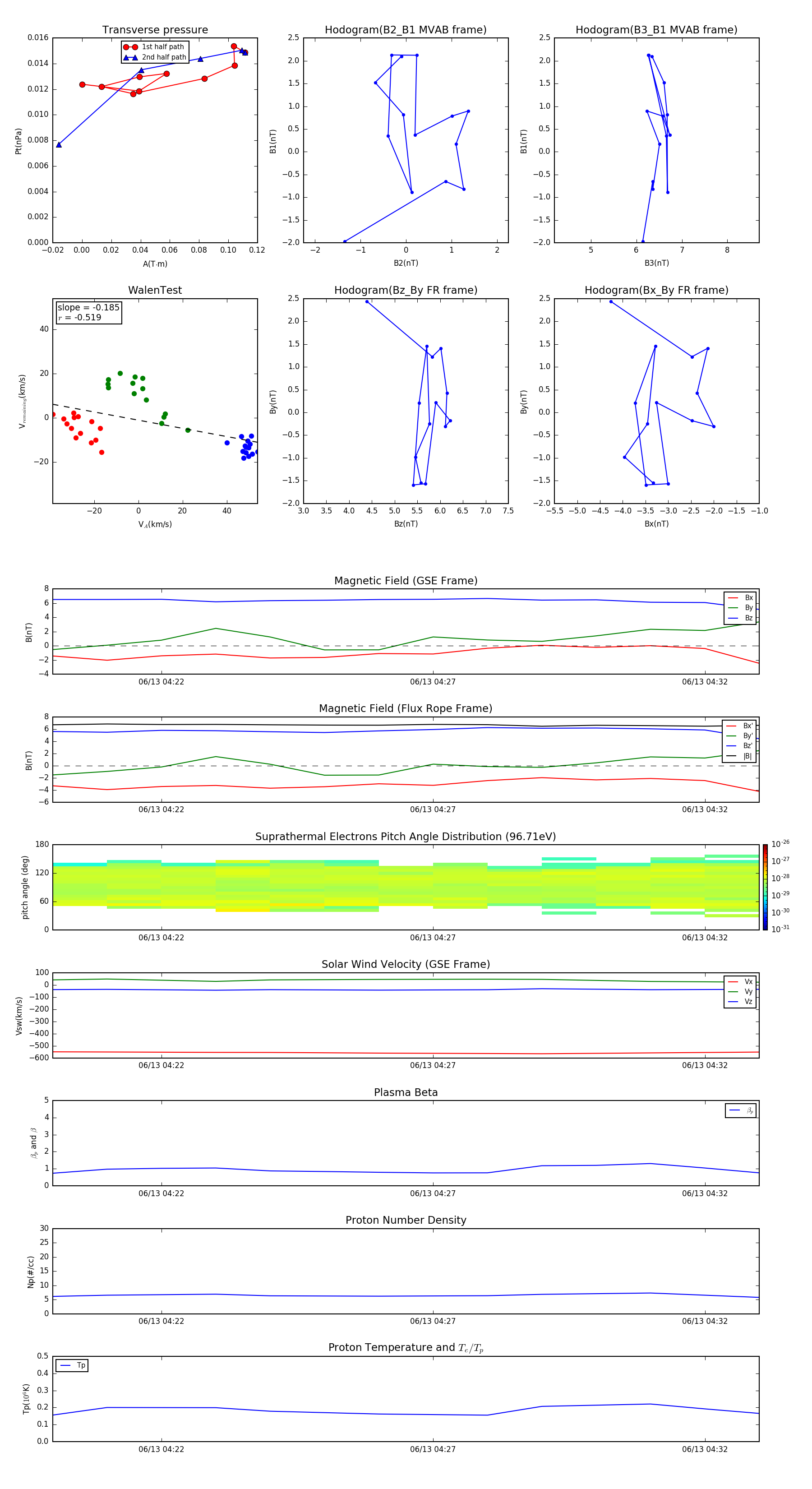Select the "Tp(10^6K)" y-axis label
Viewport: 812px width, 1489px height.
(26, 1399)
